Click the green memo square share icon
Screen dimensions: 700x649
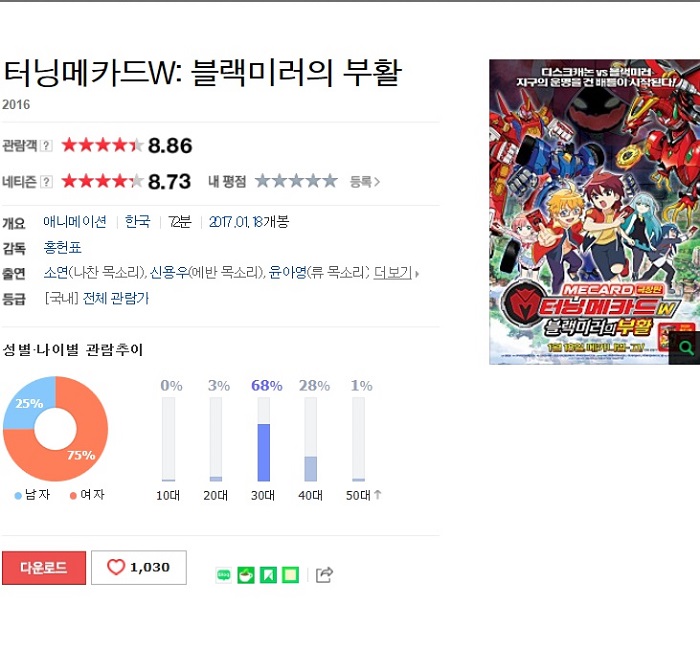click(x=290, y=575)
